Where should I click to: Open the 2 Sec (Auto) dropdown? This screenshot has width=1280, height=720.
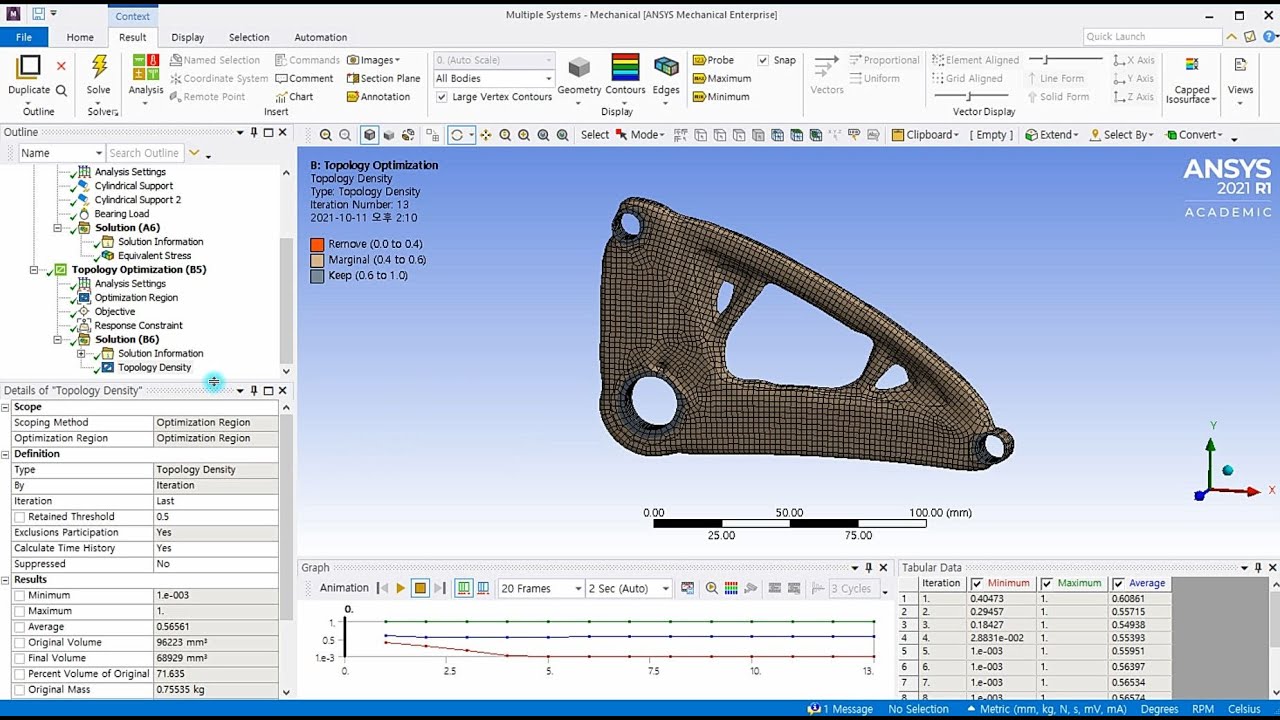click(x=627, y=588)
